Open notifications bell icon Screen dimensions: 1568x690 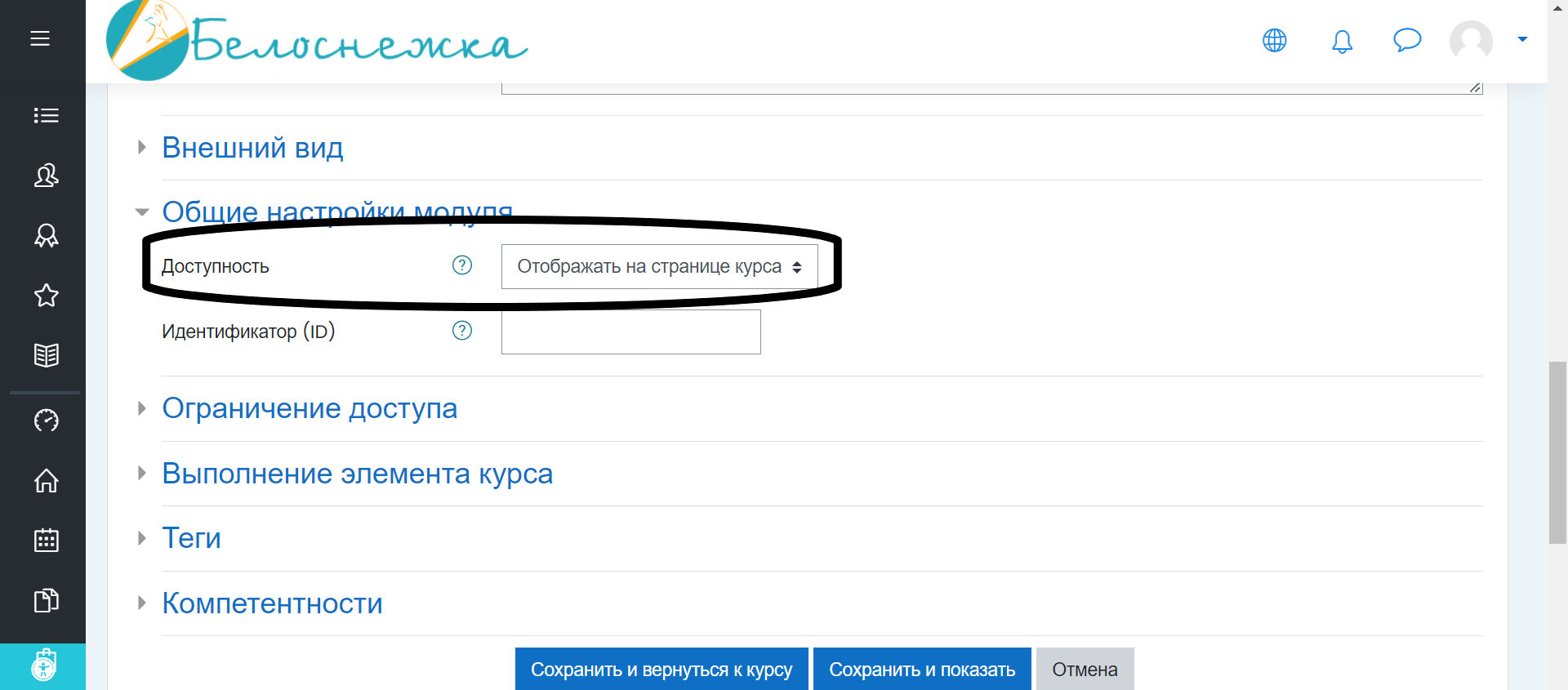pyautogui.click(x=1342, y=41)
